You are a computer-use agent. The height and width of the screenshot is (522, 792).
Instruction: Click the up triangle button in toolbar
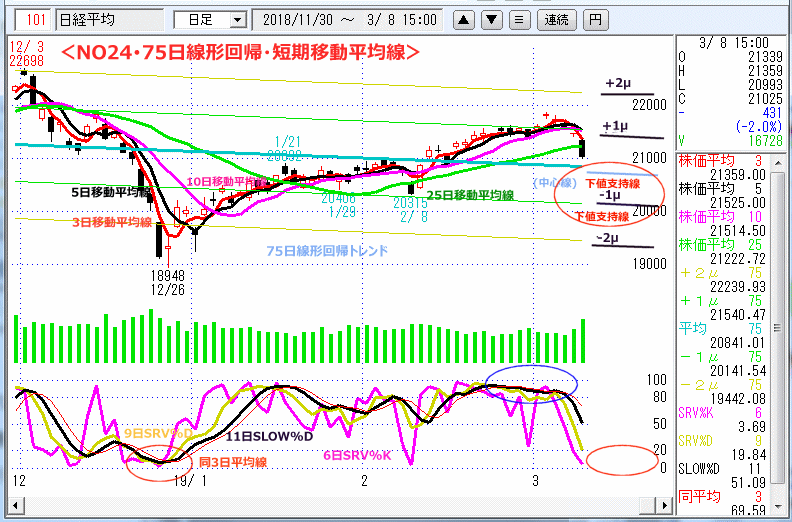click(x=465, y=19)
